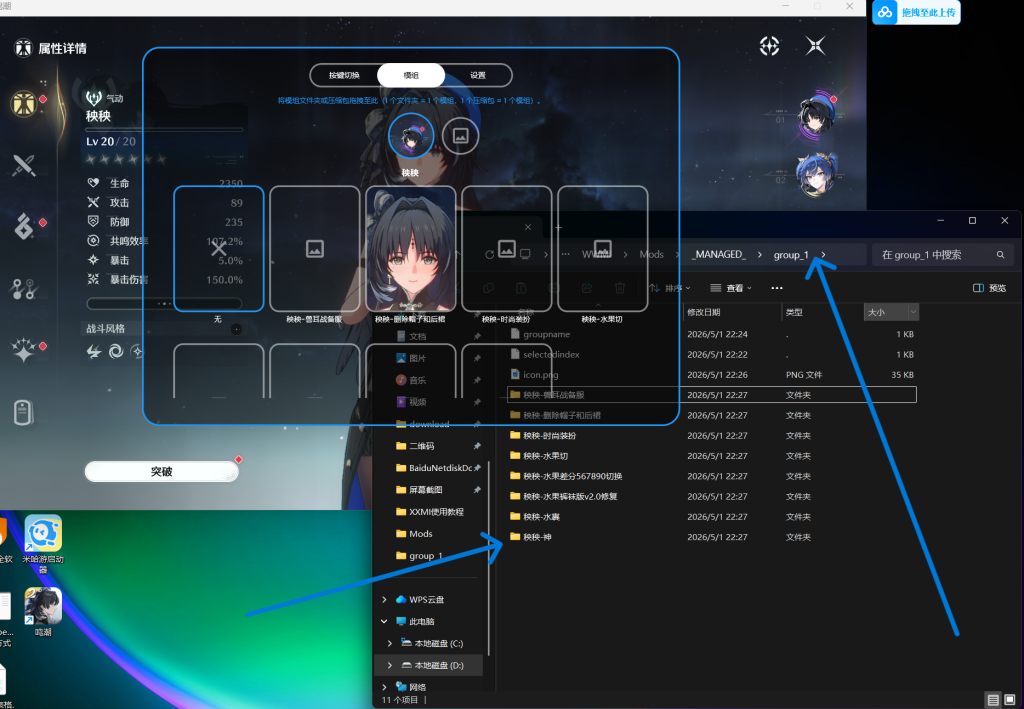The height and width of the screenshot is (709, 1024).
Task: Open the profile card icon at sidebar bottom
Action: click(x=24, y=413)
